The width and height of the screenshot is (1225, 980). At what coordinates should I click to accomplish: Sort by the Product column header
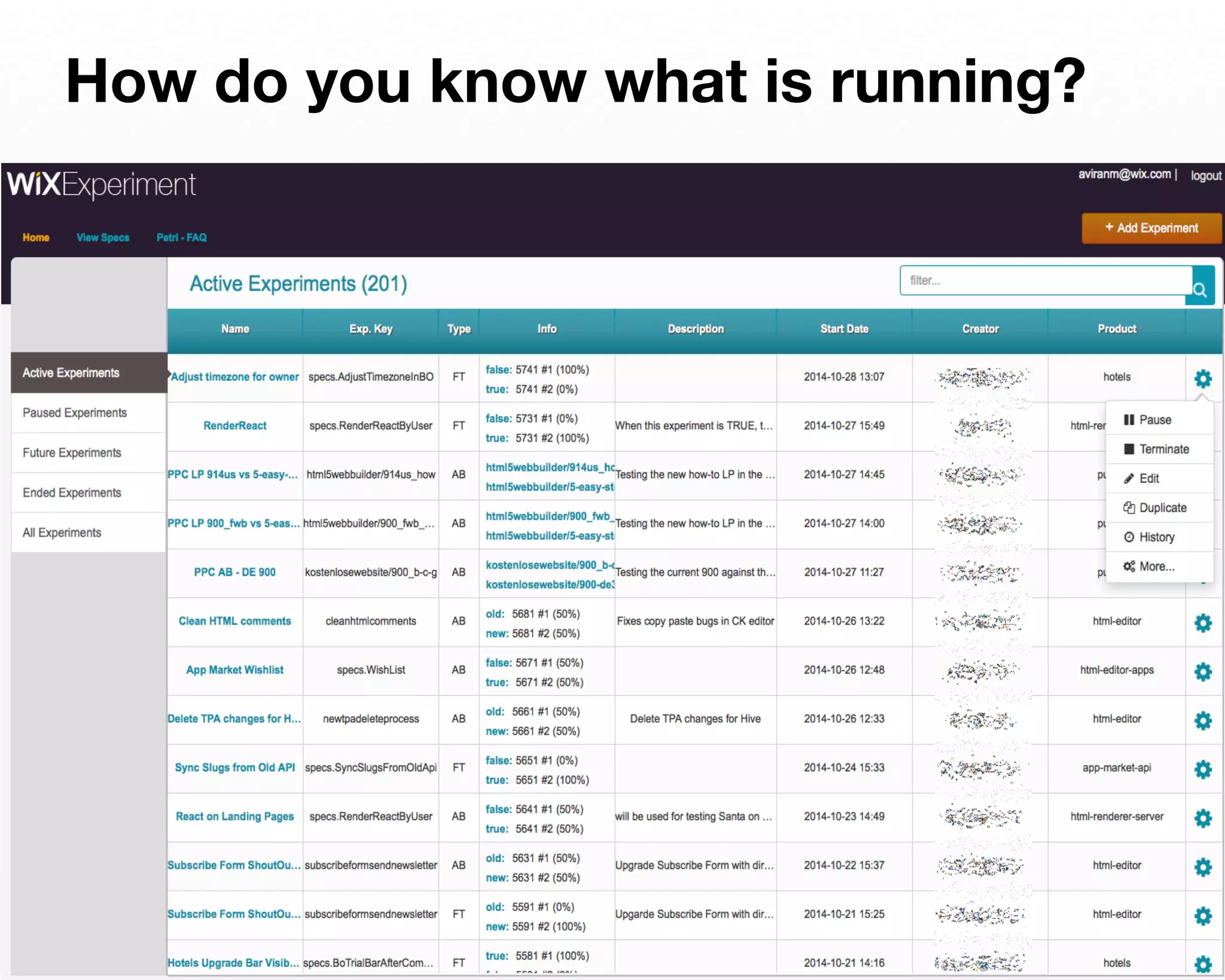point(1117,329)
